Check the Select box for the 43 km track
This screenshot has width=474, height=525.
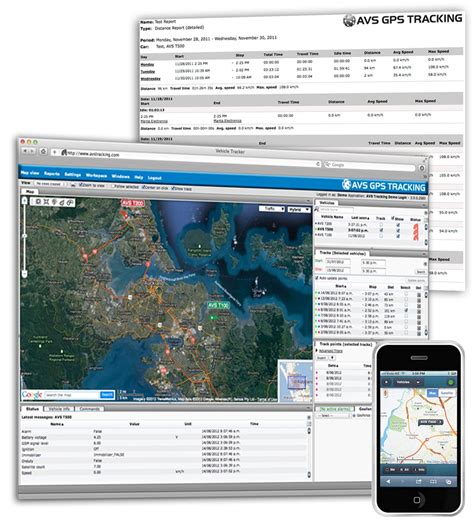click(x=406, y=294)
